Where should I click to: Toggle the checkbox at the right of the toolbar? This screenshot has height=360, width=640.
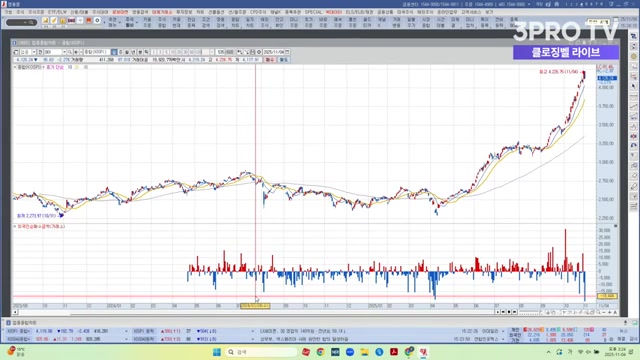click(x=616, y=19)
